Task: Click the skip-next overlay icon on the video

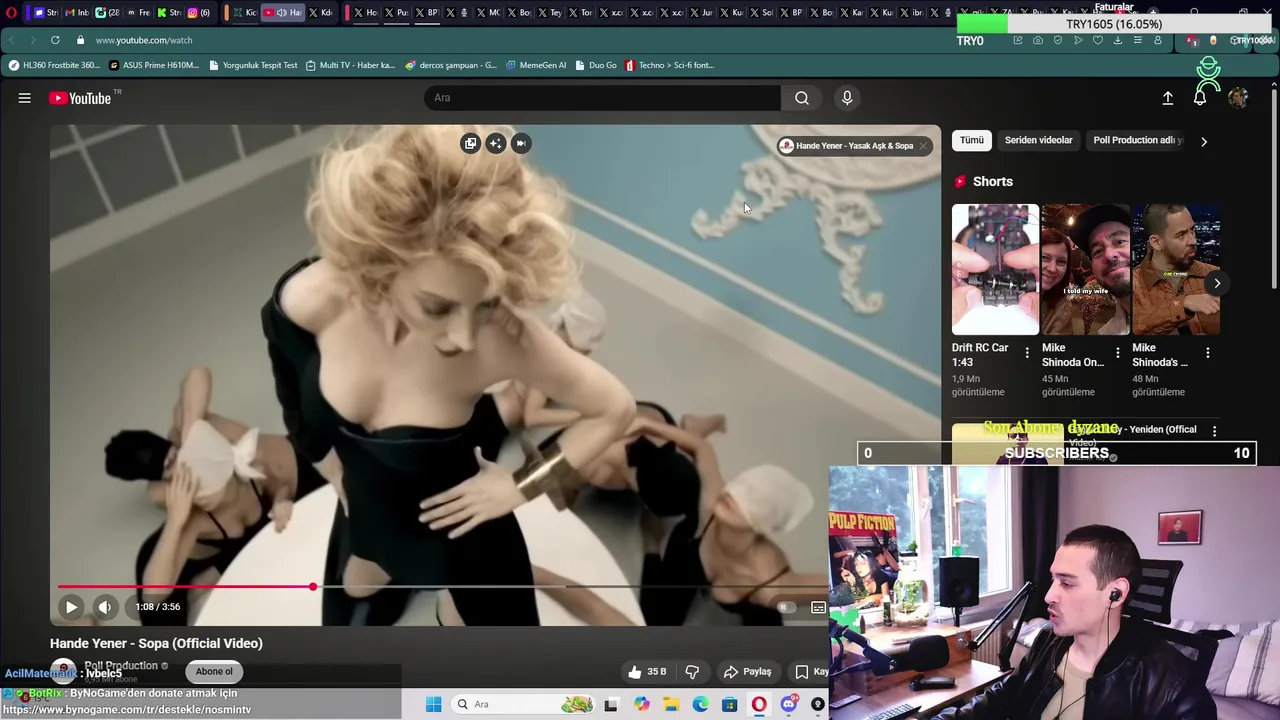Action: click(x=521, y=143)
